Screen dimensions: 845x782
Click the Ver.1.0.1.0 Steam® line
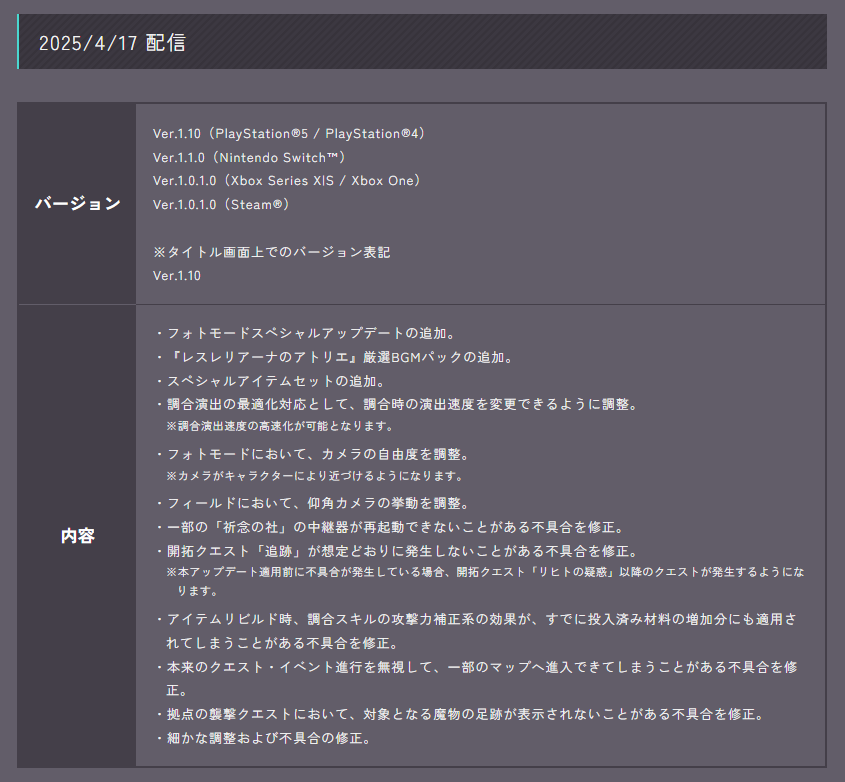221,204
